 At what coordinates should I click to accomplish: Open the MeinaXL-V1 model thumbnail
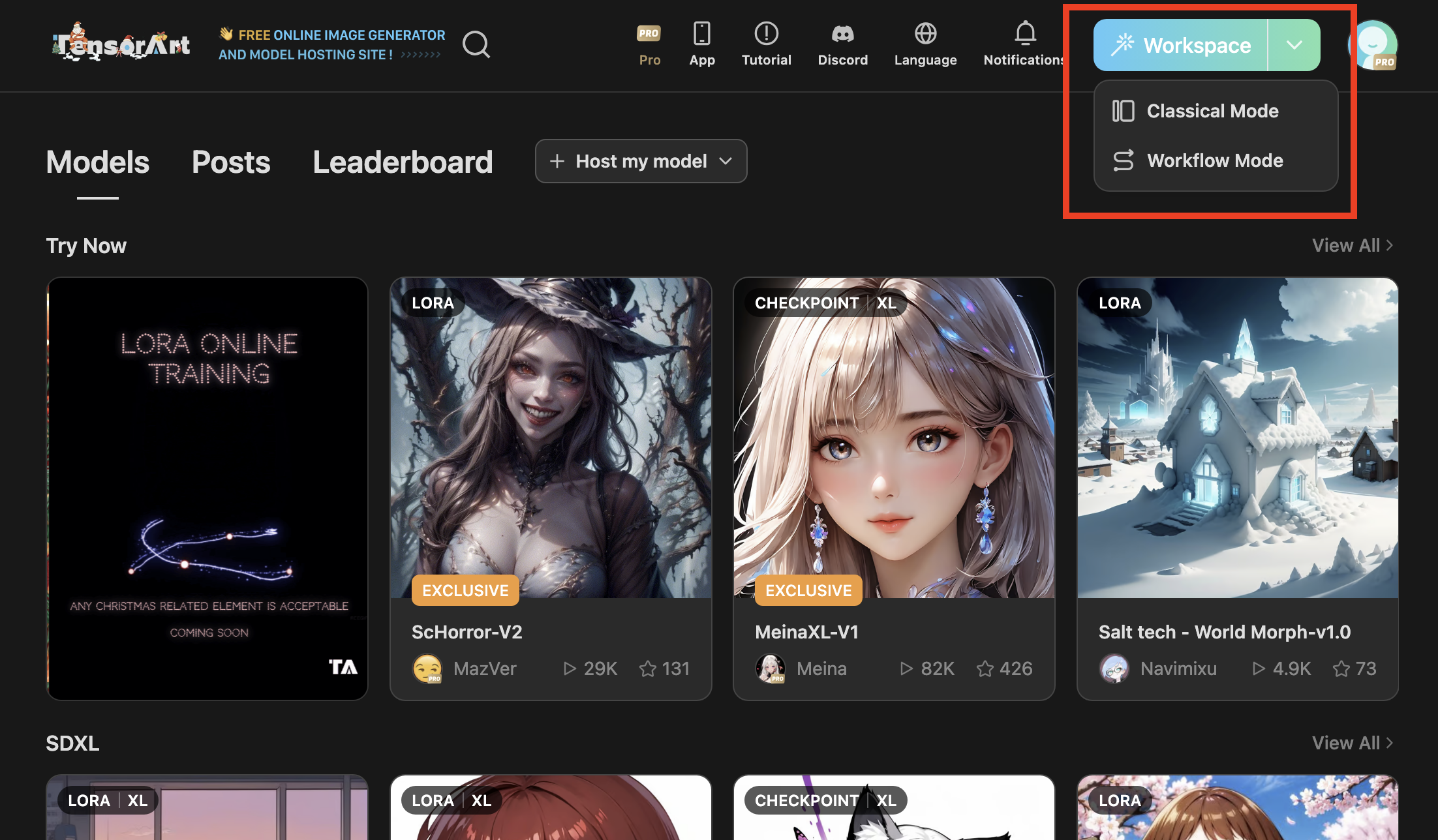894,438
